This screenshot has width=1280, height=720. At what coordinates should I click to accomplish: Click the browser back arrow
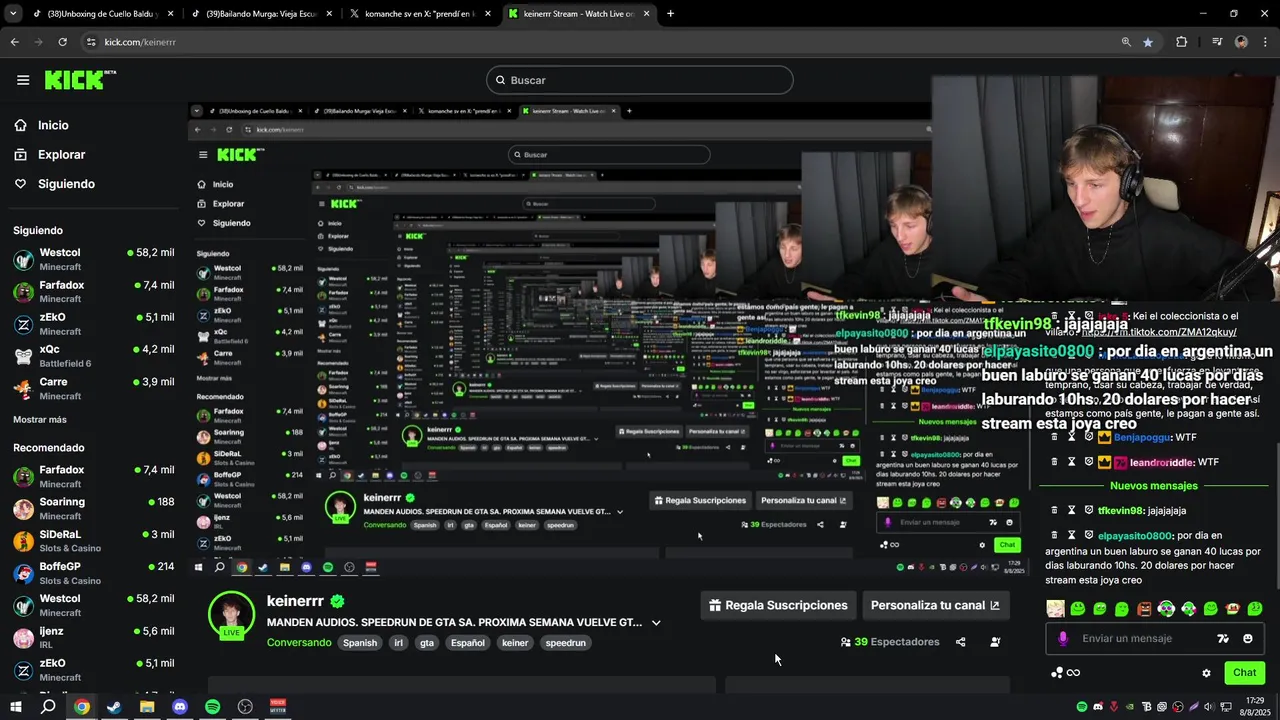pyautogui.click(x=14, y=42)
